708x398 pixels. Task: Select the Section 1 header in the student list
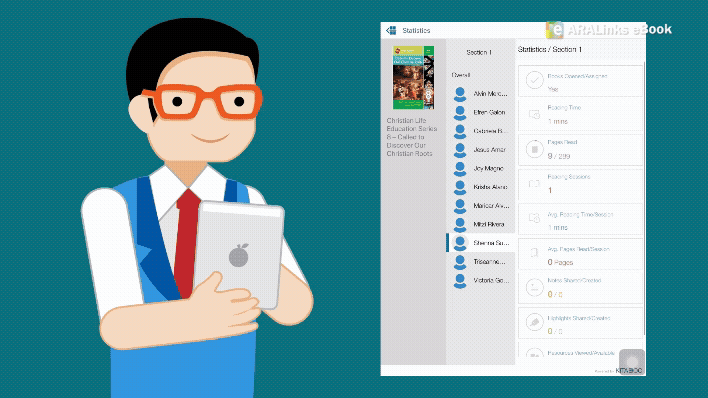479,52
